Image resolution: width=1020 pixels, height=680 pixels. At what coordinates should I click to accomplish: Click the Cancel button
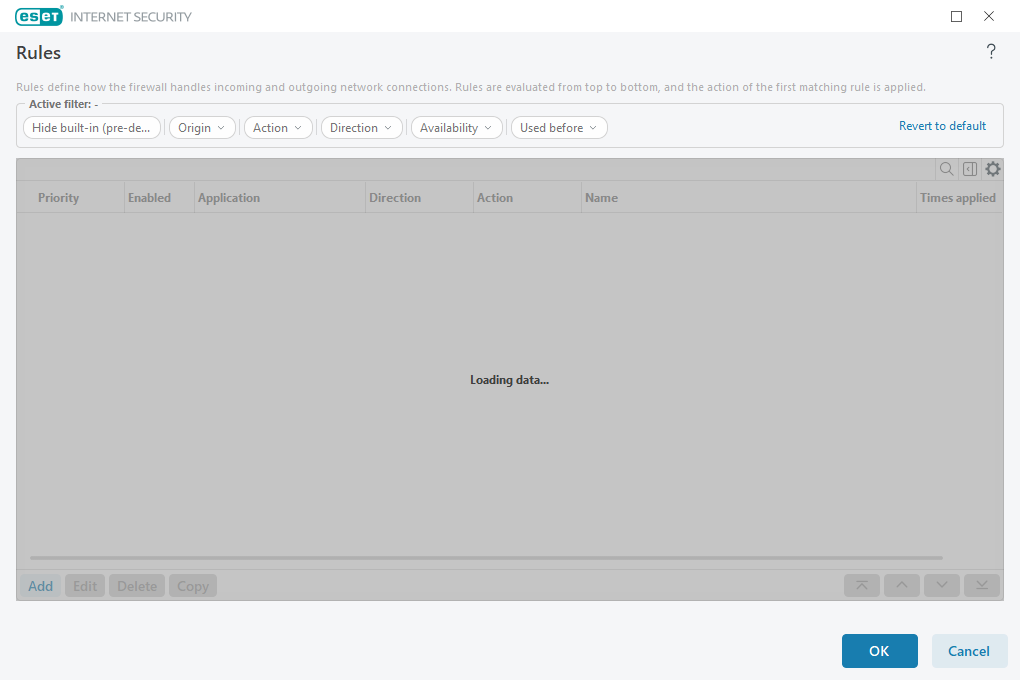point(969,651)
